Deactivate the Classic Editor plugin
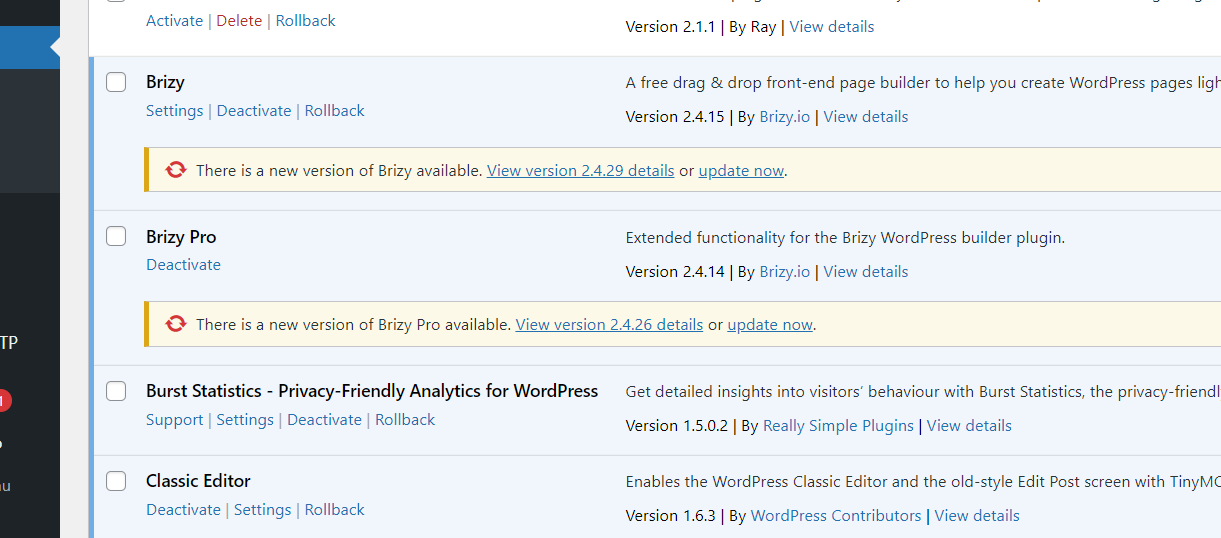Screen dimensions: 1221x538 (x=183, y=510)
